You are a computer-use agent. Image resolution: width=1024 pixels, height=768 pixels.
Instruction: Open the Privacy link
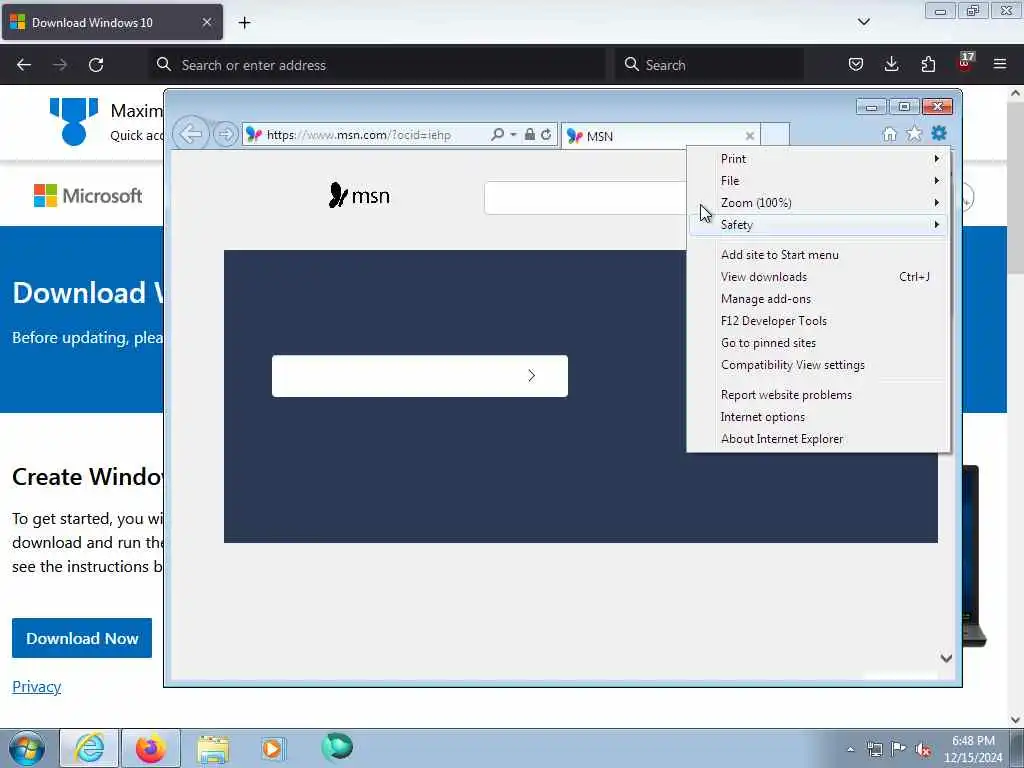pyautogui.click(x=37, y=687)
